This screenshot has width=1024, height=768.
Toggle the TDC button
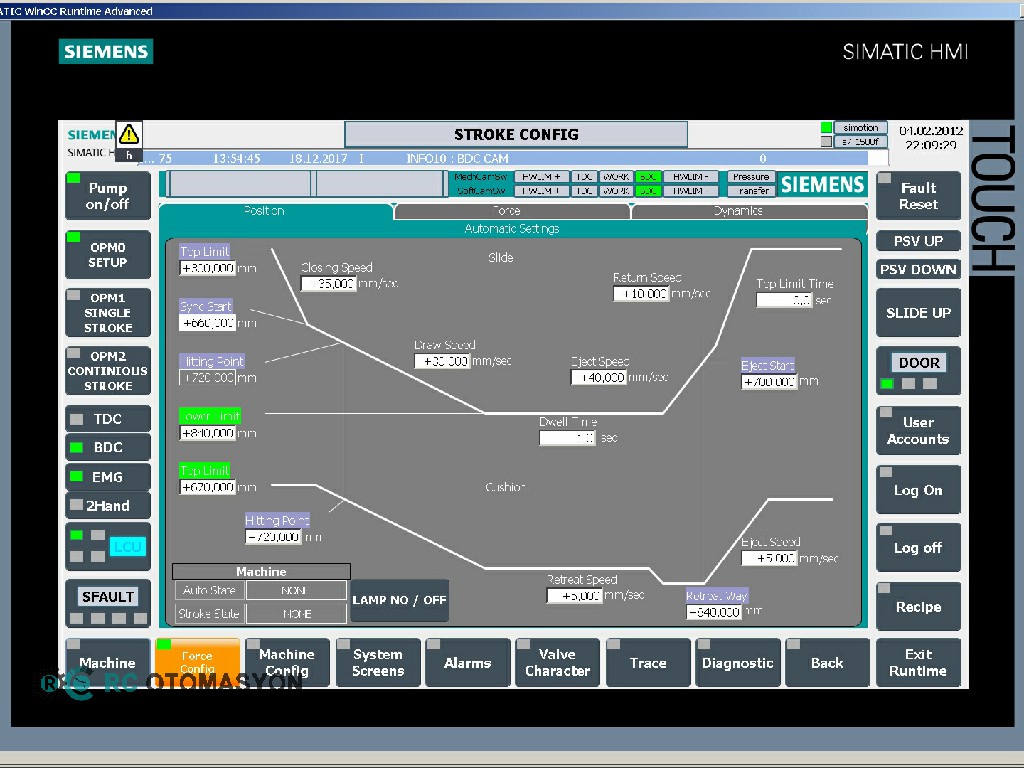pos(108,419)
